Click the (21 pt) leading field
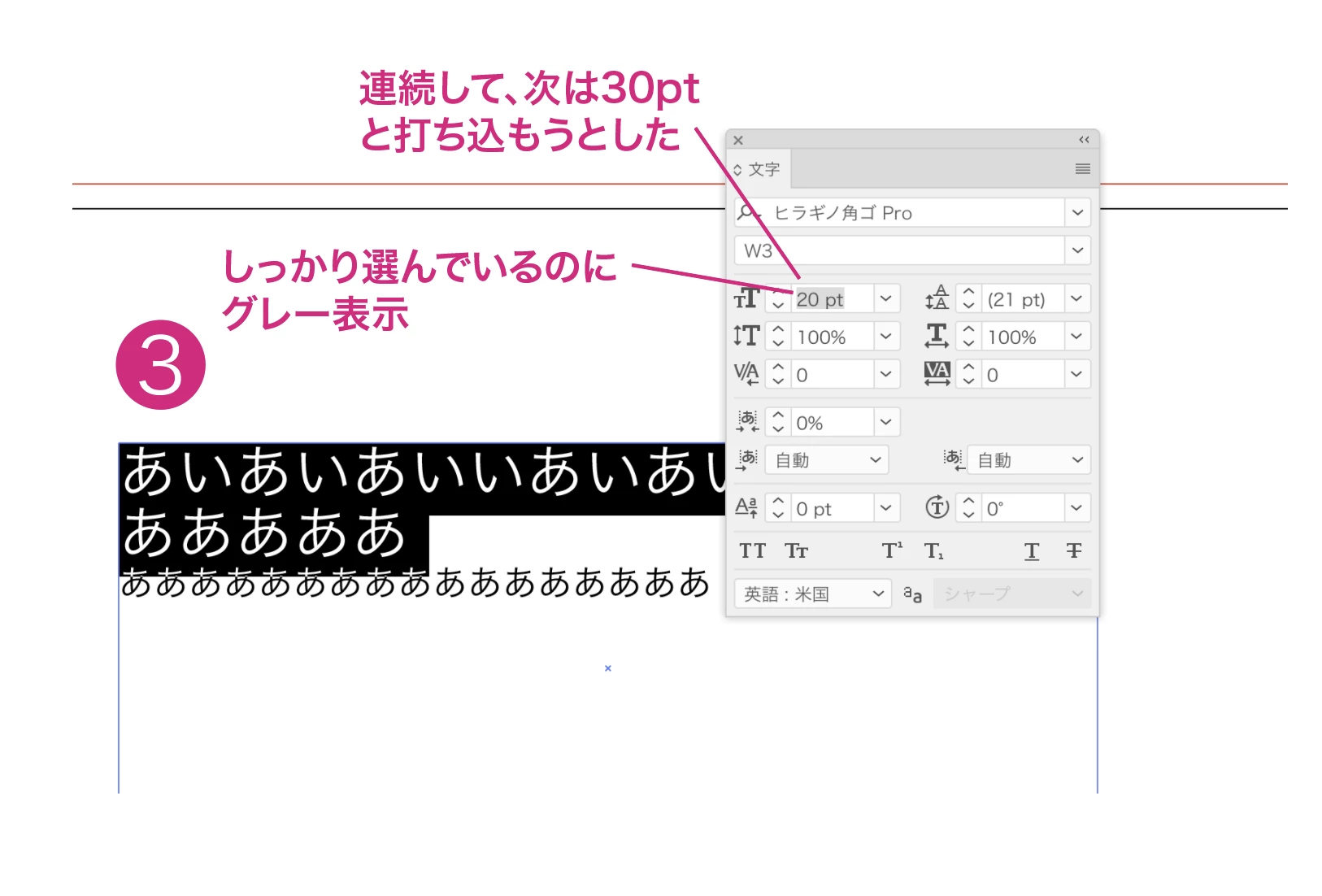 pyautogui.click(x=1023, y=299)
